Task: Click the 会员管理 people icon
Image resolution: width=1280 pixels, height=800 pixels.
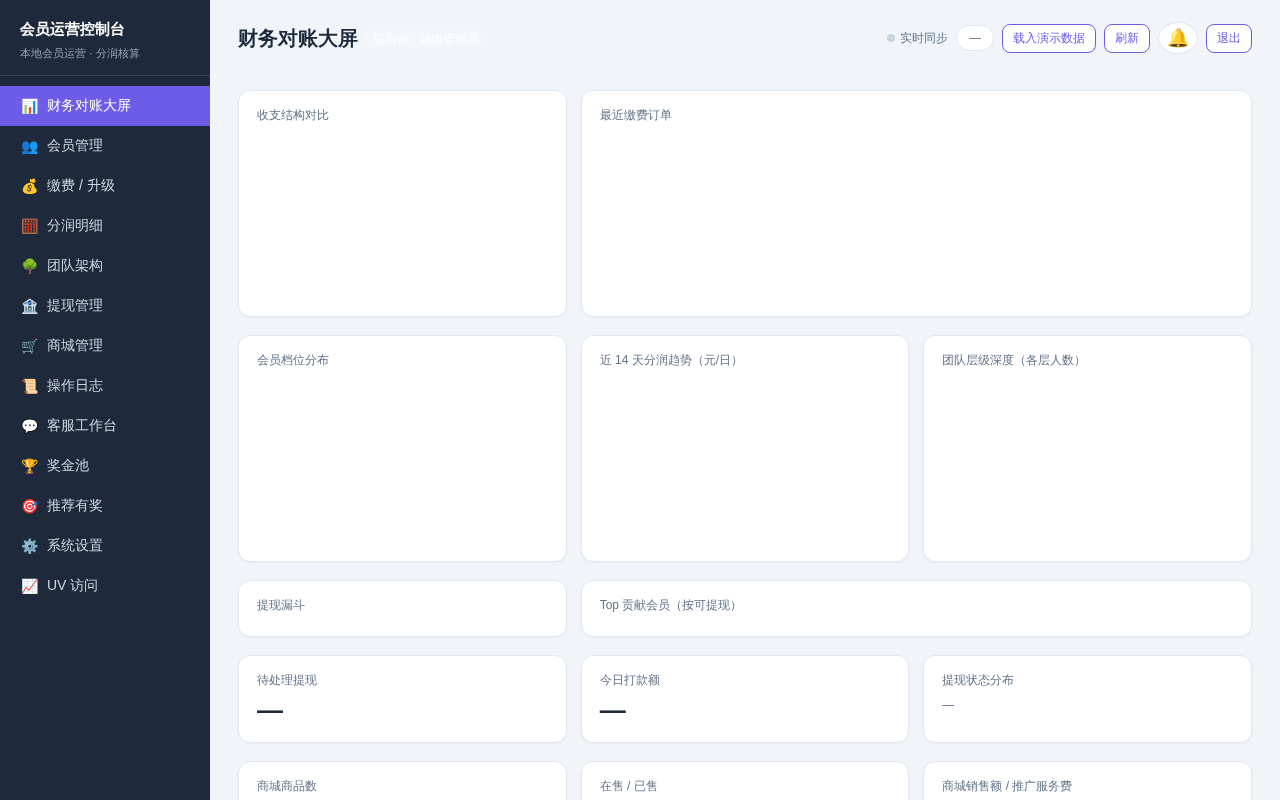Action: pos(29,146)
